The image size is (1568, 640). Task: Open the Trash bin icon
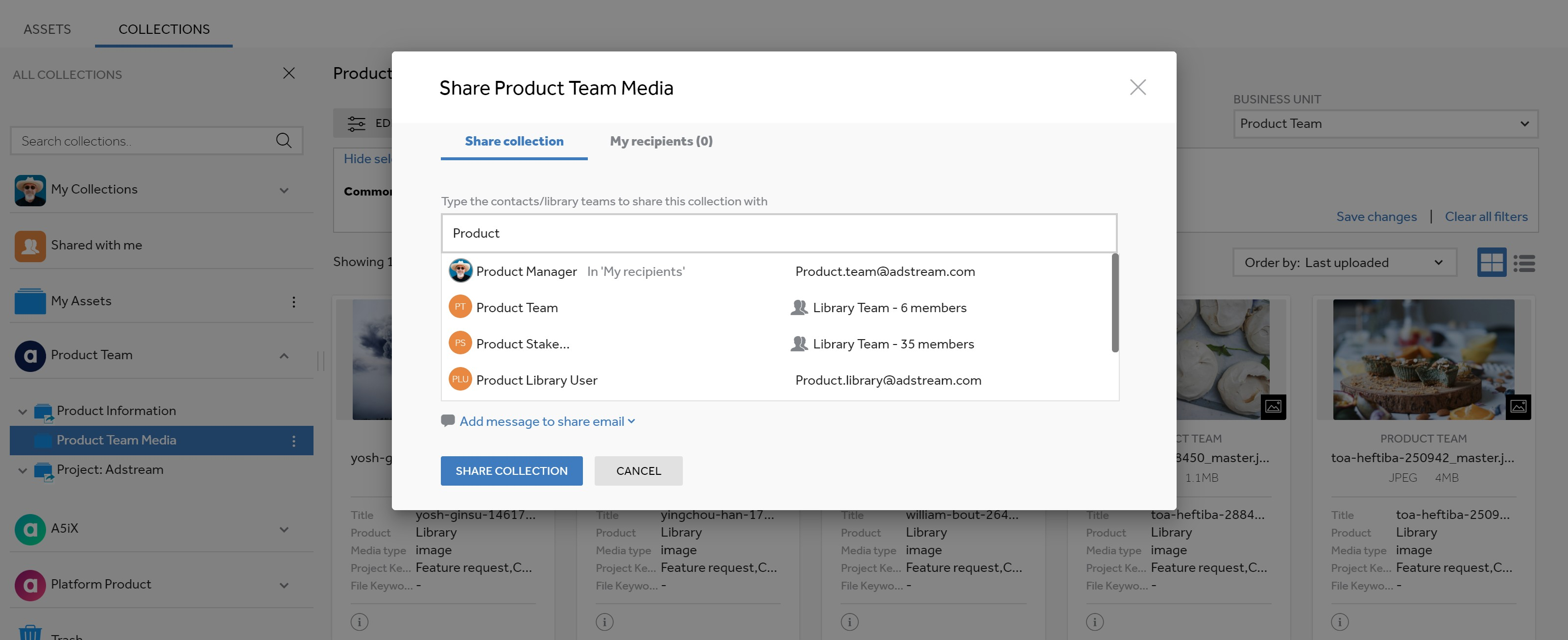click(x=30, y=633)
